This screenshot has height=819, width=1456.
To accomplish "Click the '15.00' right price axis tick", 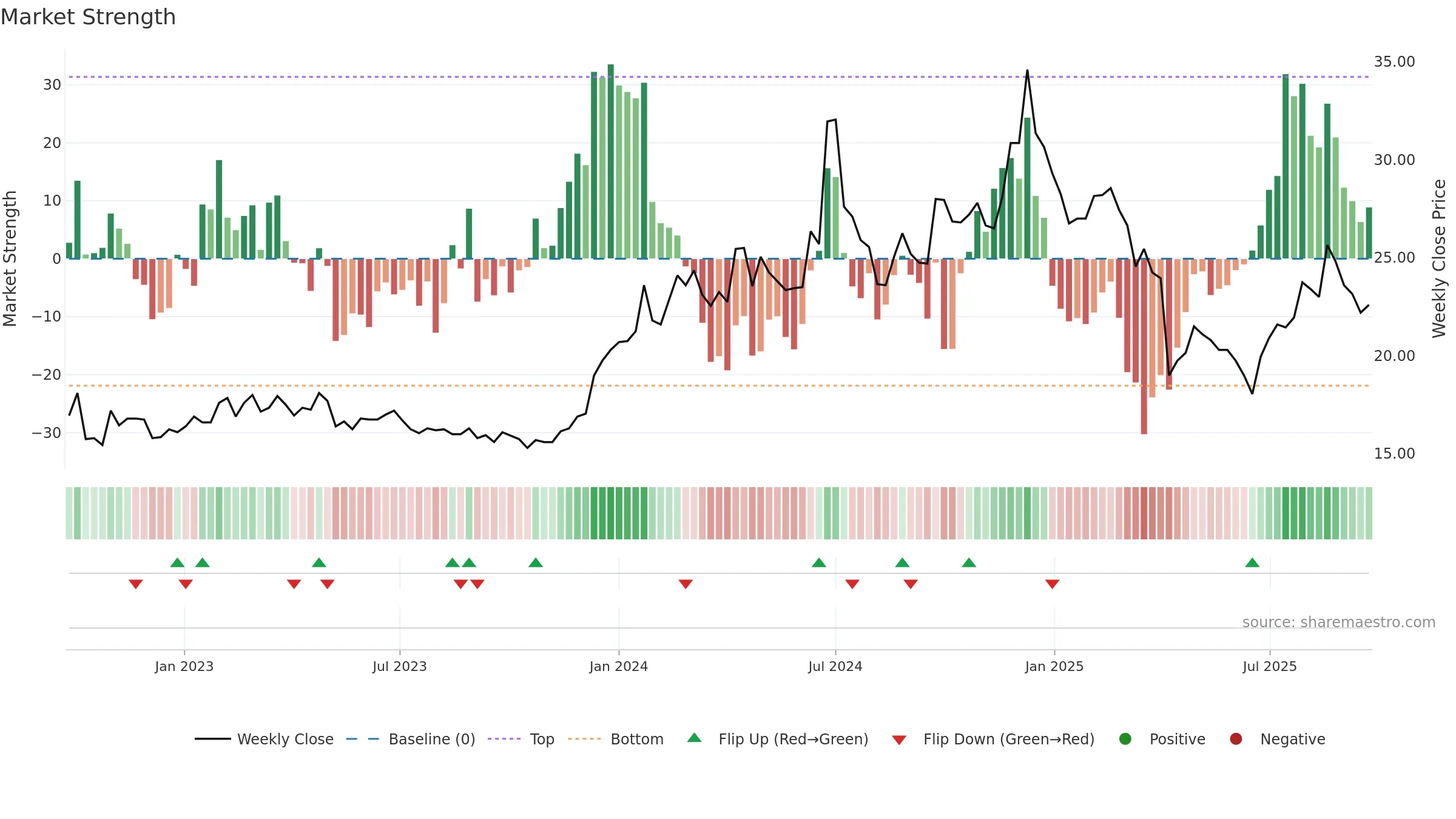I will (1394, 454).
